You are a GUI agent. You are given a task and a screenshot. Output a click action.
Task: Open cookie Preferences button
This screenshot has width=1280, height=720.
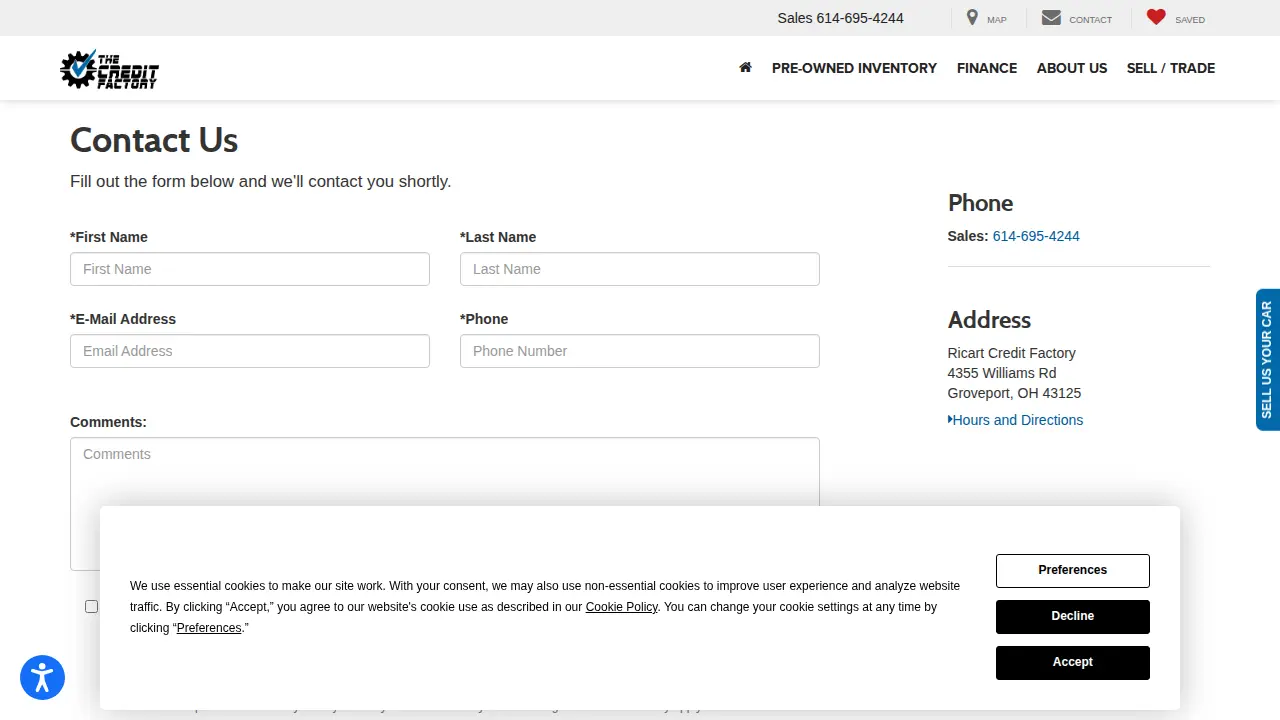tap(1073, 570)
